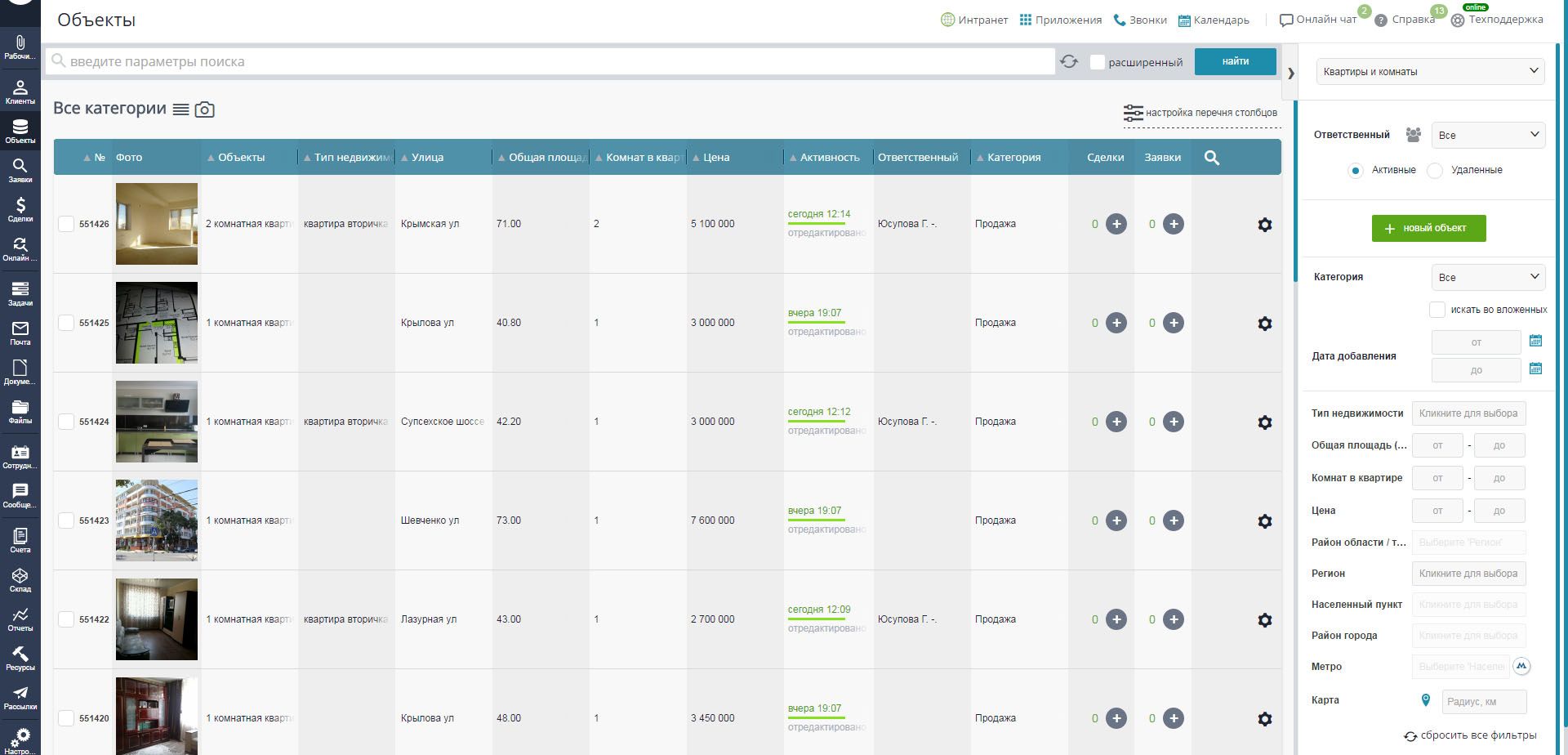Click the Цена 'от' input field
The height and width of the screenshot is (755, 1568).
coord(1437,511)
